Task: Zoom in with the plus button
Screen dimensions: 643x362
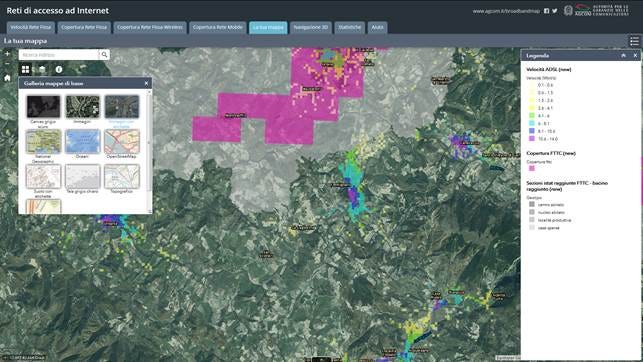Action: point(7,53)
